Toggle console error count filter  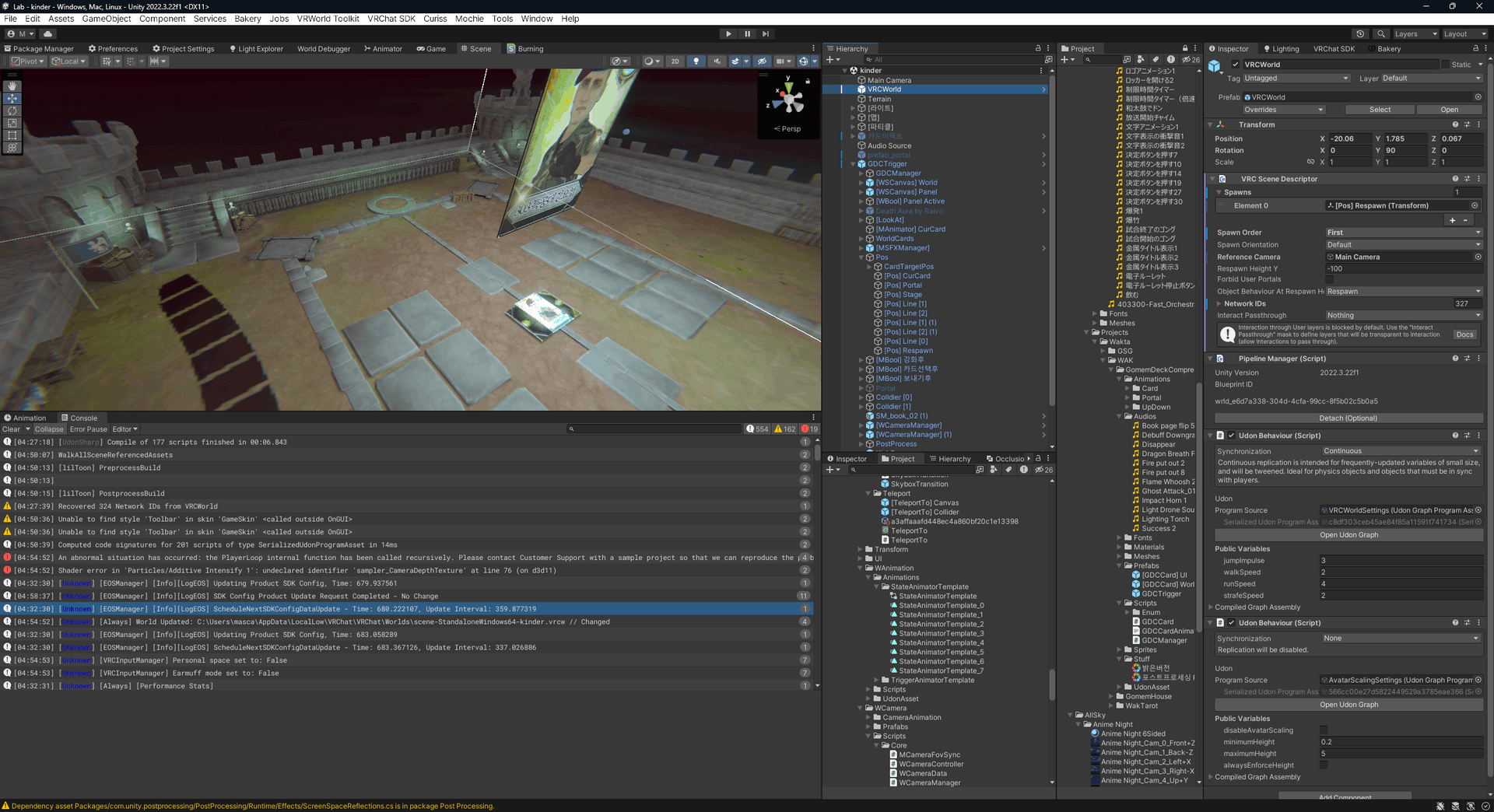point(809,429)
